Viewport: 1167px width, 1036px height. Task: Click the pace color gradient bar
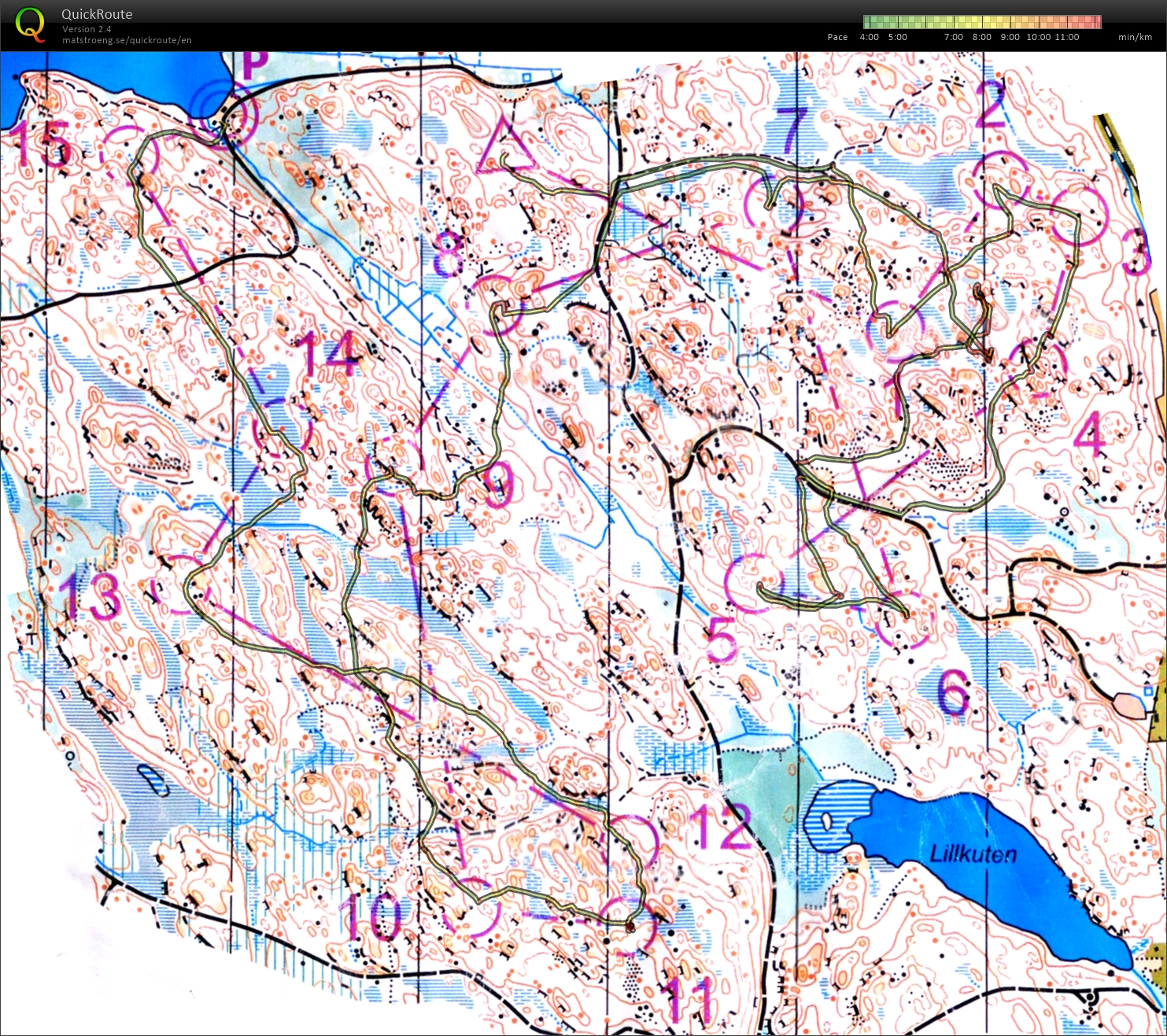coord(982,22)
